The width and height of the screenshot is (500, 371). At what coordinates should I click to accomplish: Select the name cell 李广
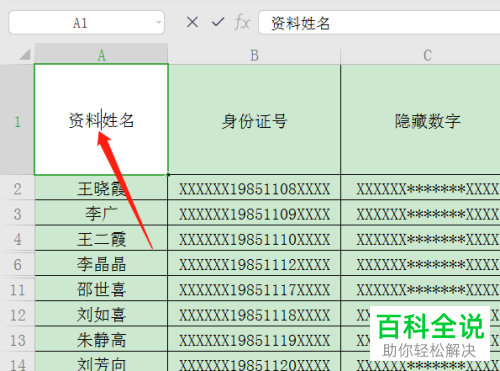[101, 213]
